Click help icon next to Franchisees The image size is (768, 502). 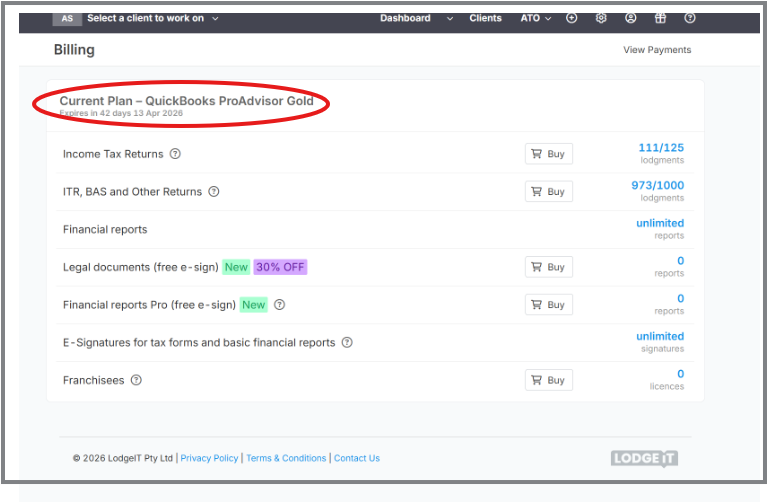click(x=136, y=380)
